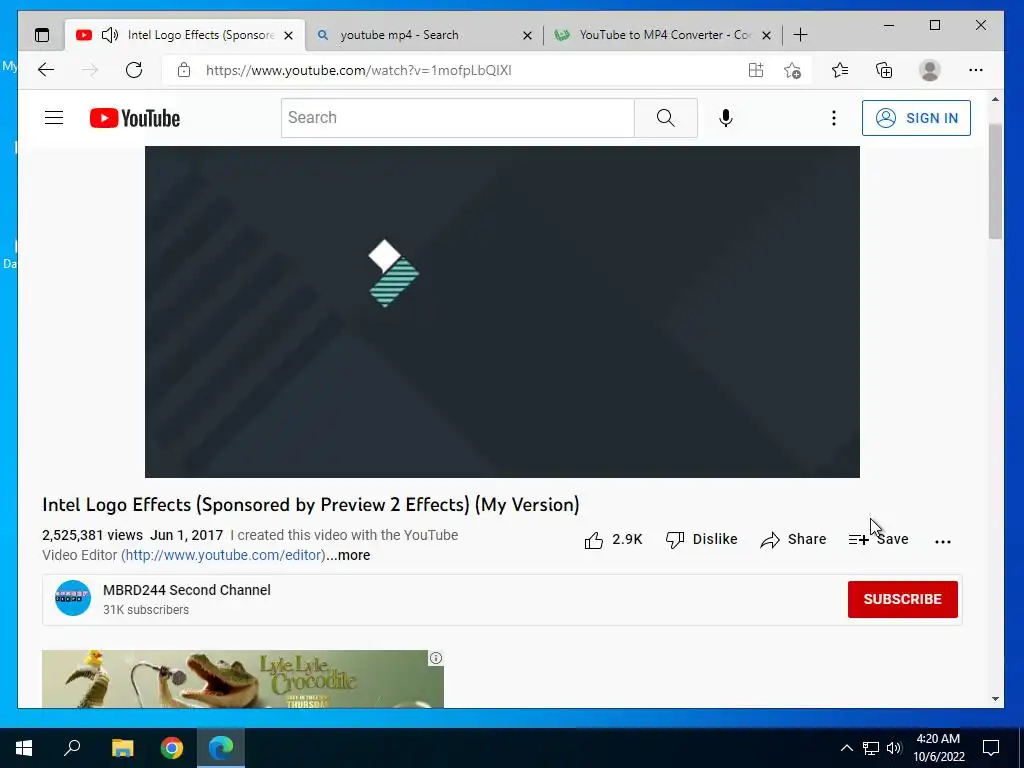The height and width of the screenshot is (768, 1024).
Task: Click the video player area
Action: (502, 312)
